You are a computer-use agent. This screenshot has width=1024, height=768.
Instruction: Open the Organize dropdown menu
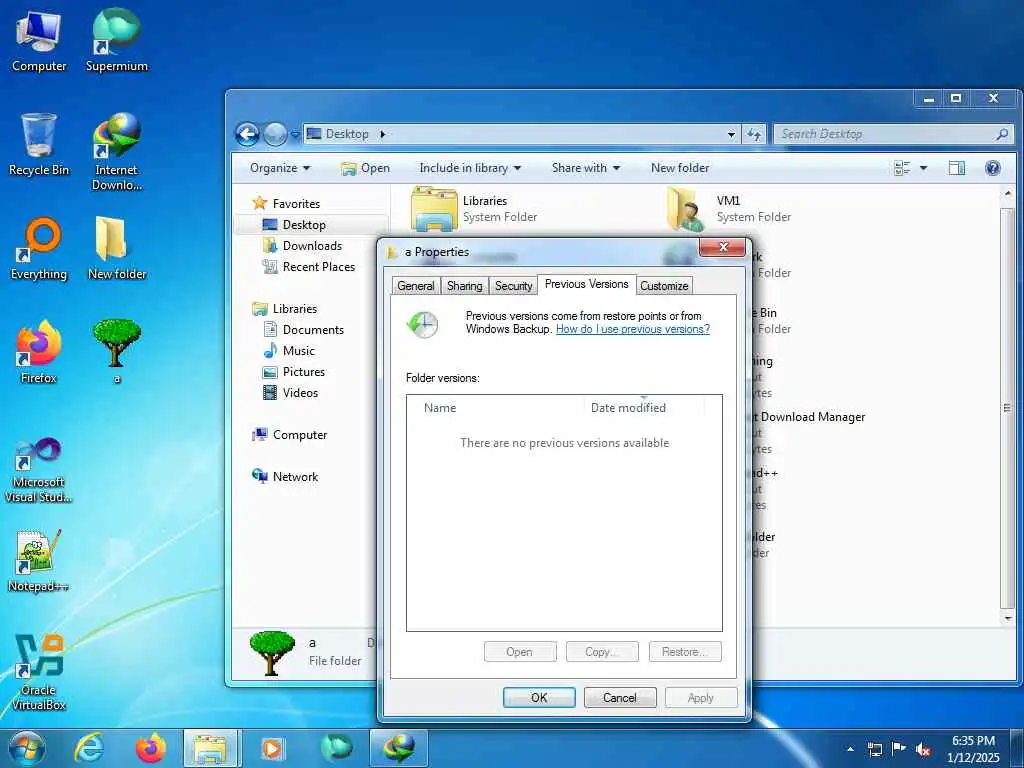(280, 168)
